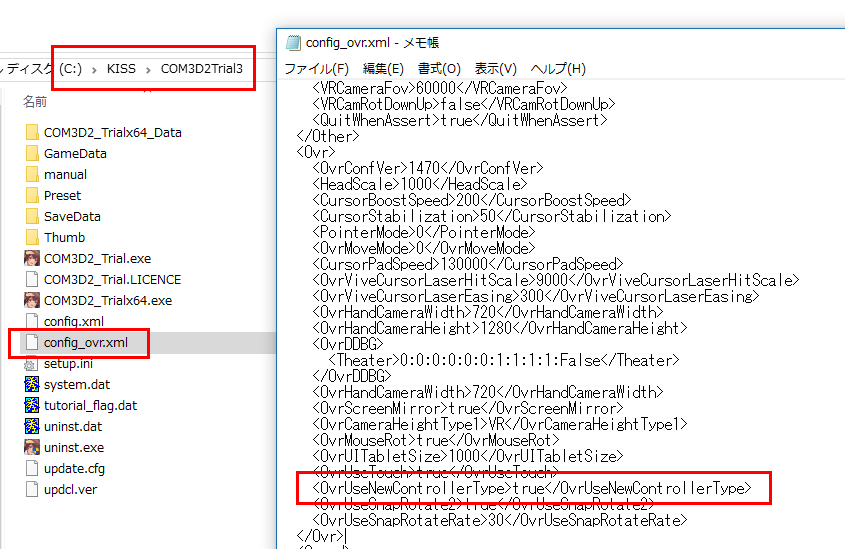Open the 編集(E) menu
Screen dimensions: 845x549
click(383, 69)
